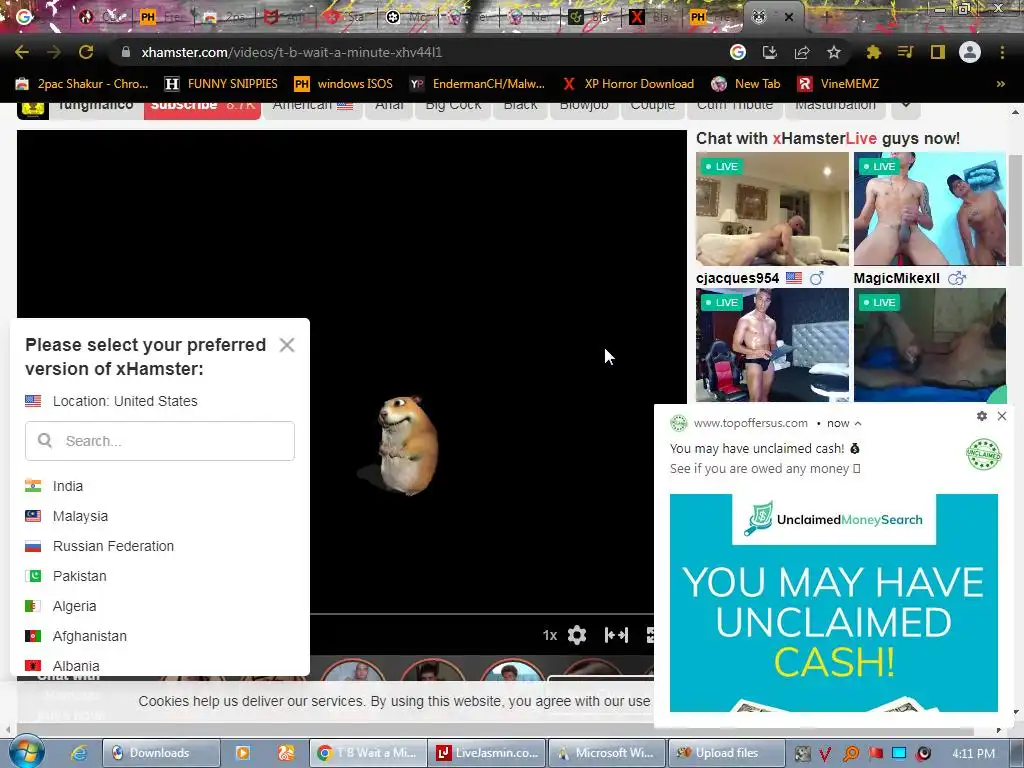Open notification settings gear on the topoffersus popup

(x=982, y=416)
